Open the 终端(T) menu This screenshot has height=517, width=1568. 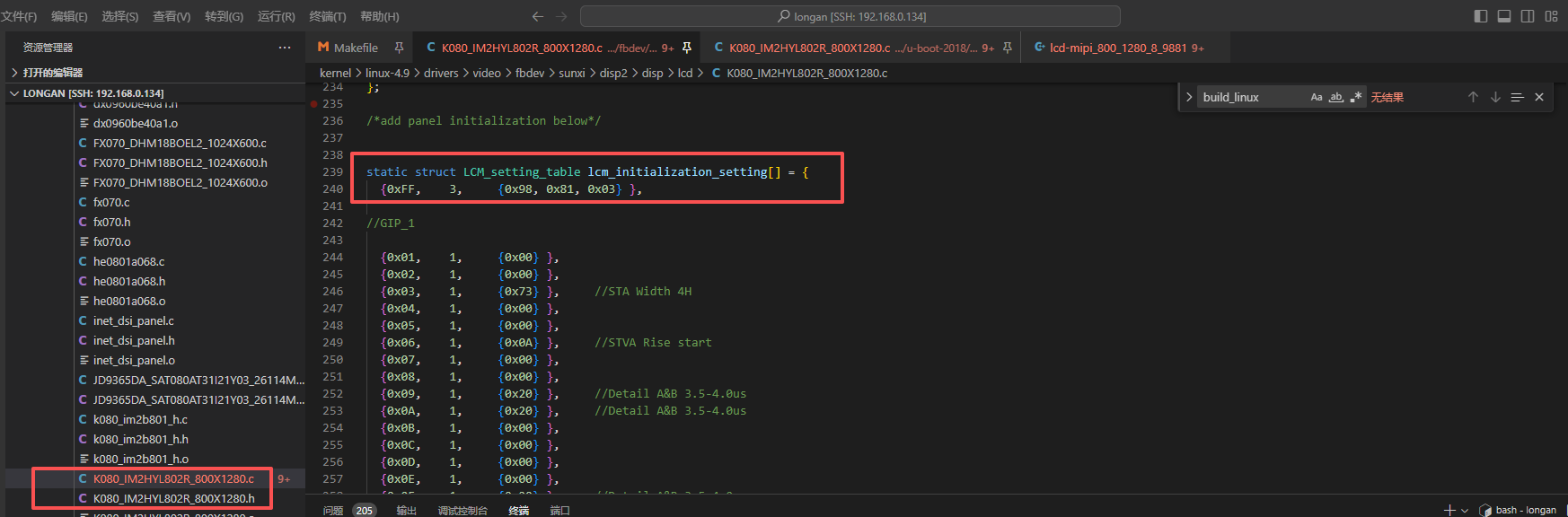(x=327, y=16)
